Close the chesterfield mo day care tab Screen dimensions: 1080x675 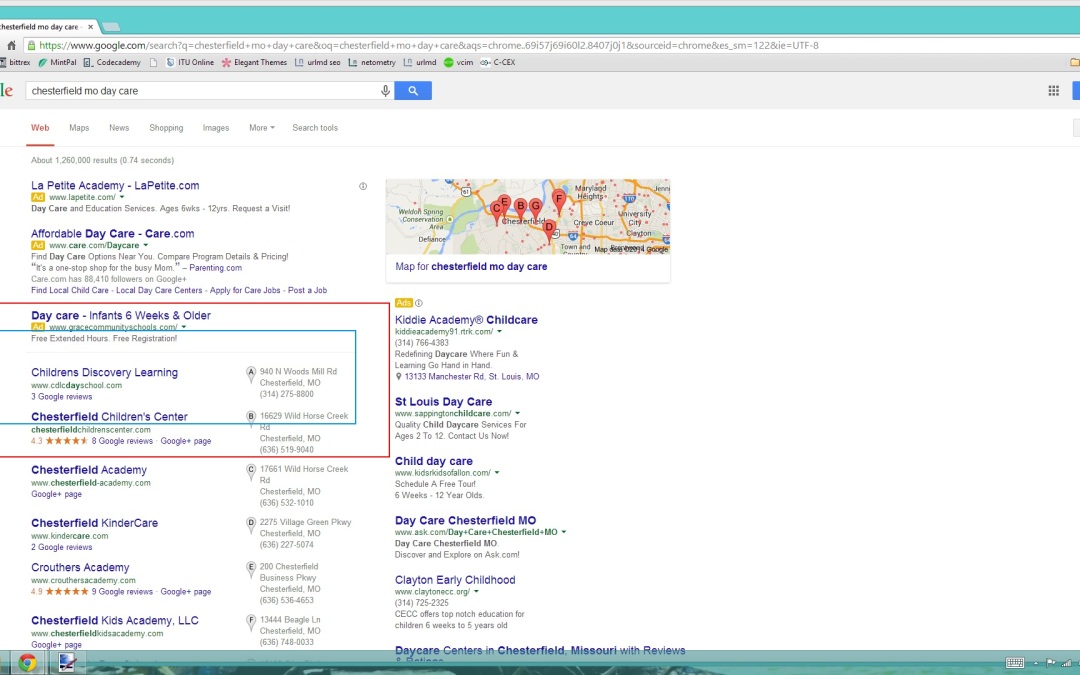click(x=90, y=27)
